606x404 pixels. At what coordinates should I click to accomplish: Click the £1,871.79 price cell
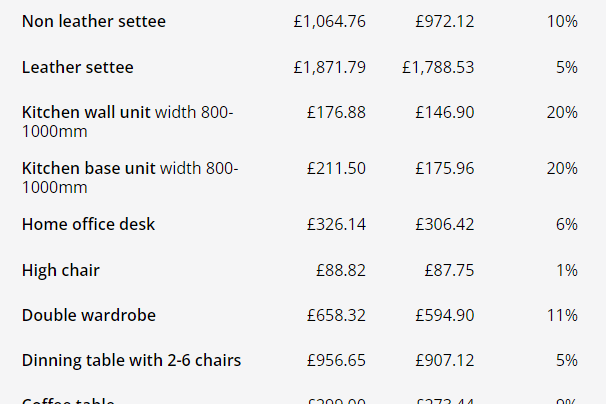(329, 67)
